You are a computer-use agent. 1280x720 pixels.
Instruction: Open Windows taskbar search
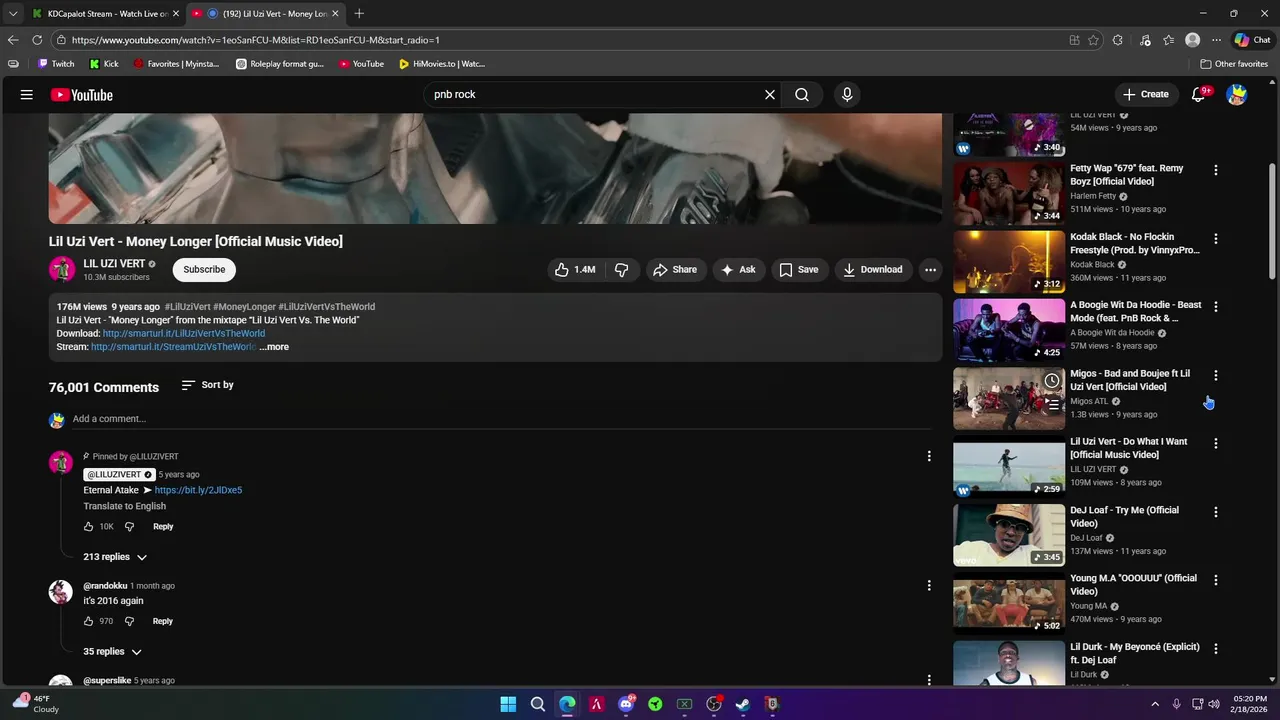[x=538, y=704]
